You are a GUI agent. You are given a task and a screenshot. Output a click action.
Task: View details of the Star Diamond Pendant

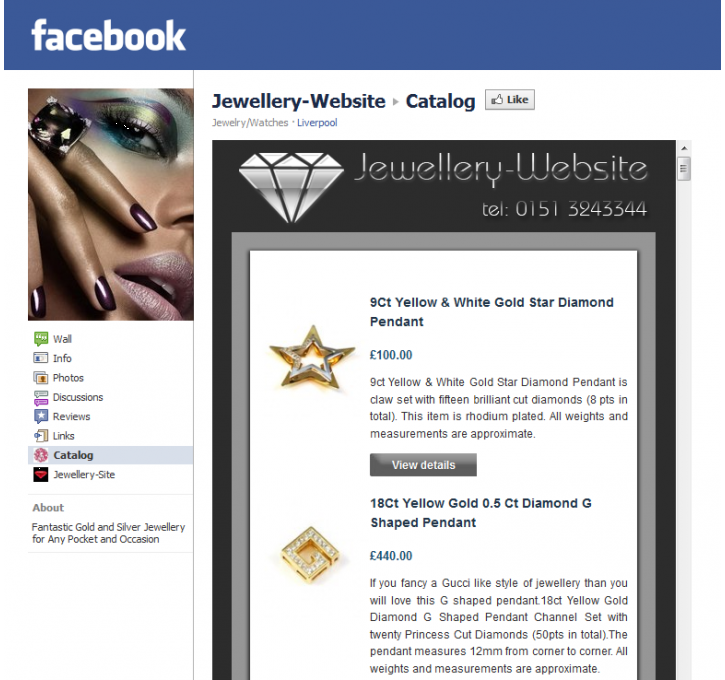click(x=423, y=465)
